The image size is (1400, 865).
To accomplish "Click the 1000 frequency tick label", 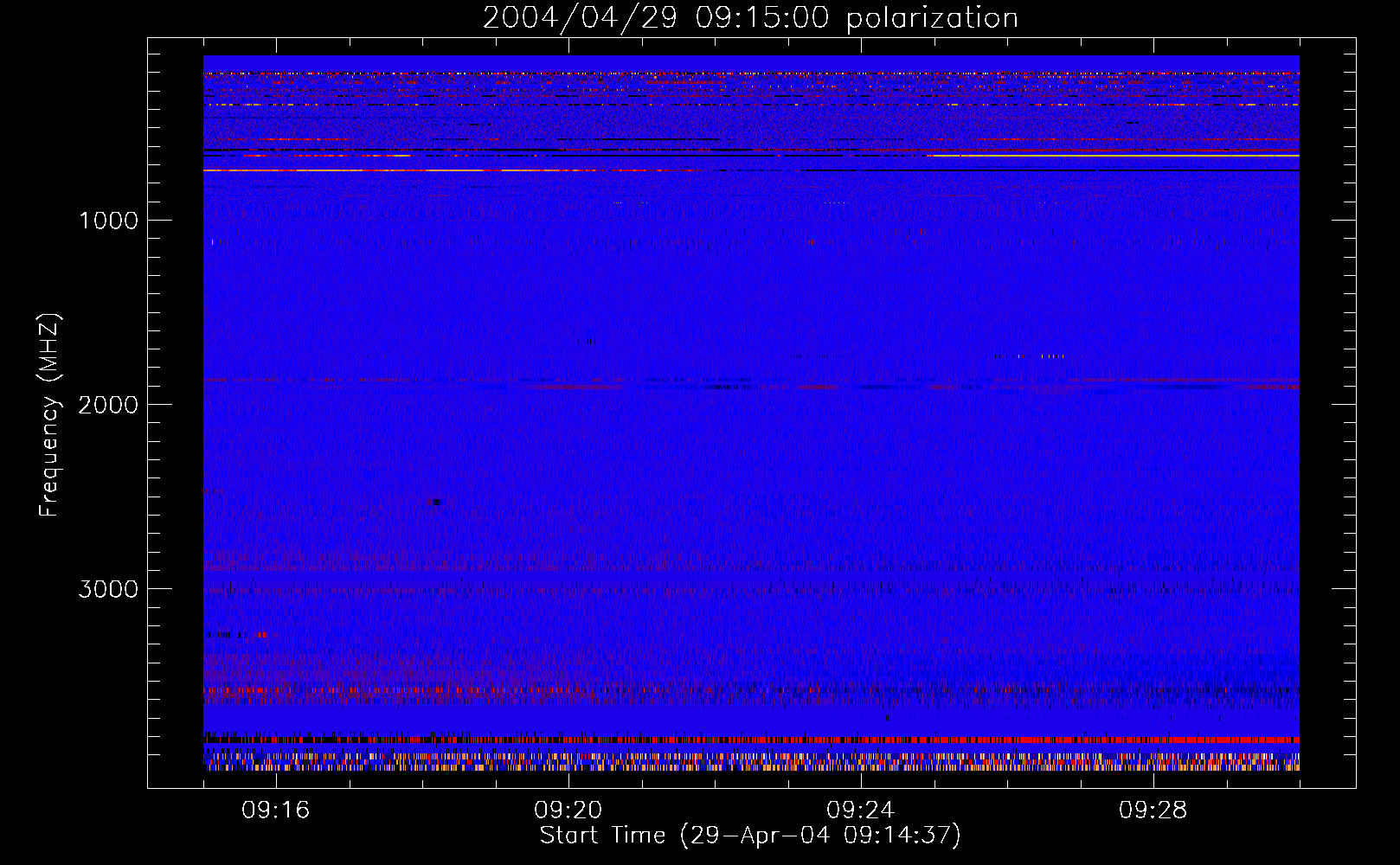I will (x=108, y=221).
